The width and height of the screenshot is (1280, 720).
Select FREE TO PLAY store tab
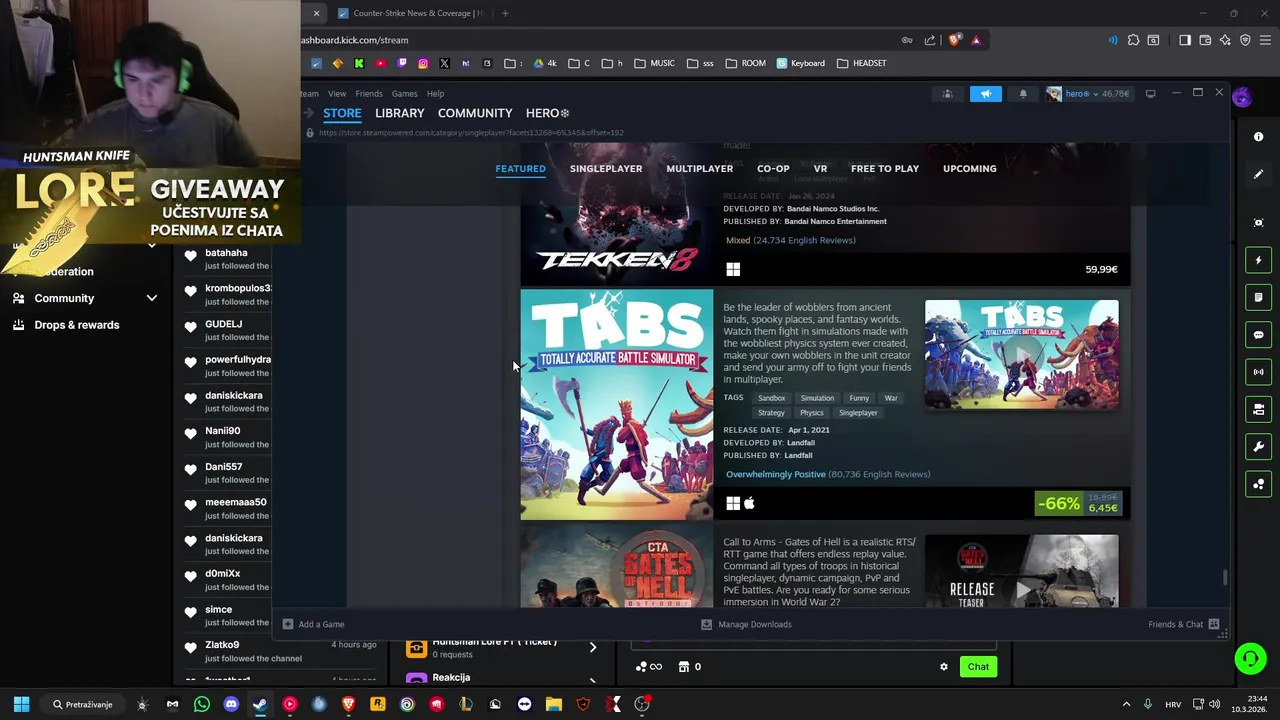coord(885,168)
